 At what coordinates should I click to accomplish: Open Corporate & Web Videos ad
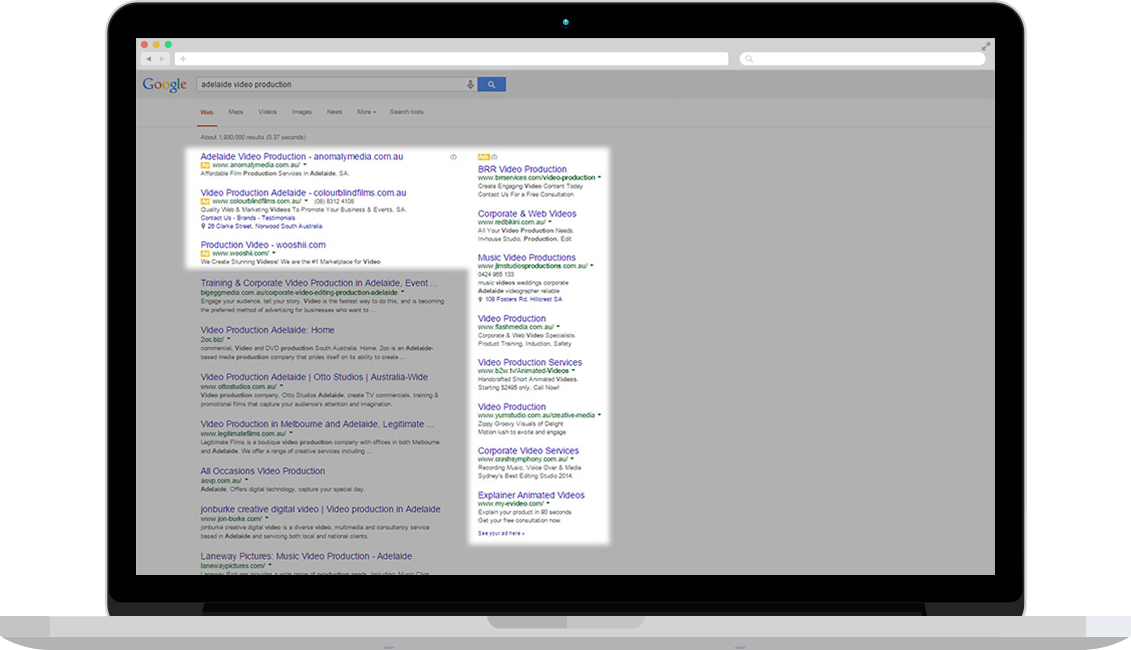point(527,214)
